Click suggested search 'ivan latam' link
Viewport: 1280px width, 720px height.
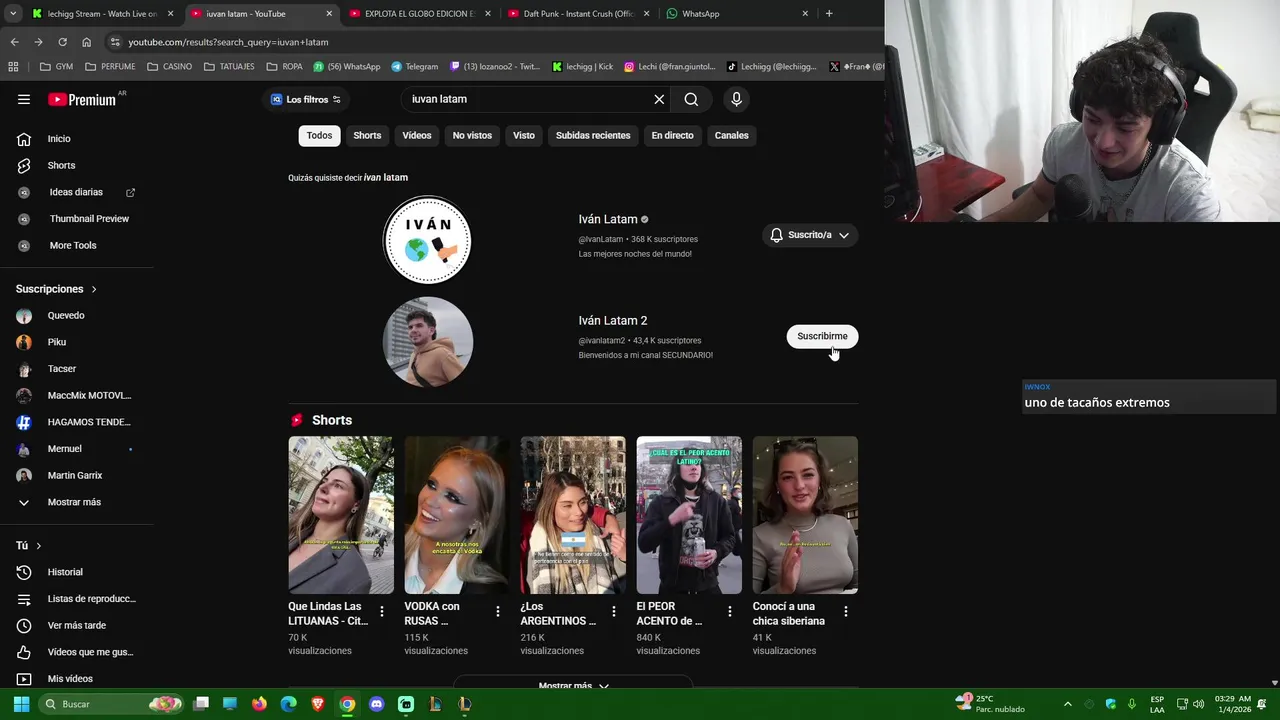click(385, 177)
